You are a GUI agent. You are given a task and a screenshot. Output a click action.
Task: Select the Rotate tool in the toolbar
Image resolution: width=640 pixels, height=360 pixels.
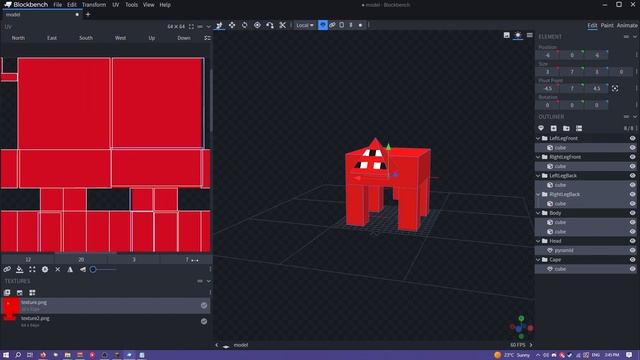tap(244, 25)
